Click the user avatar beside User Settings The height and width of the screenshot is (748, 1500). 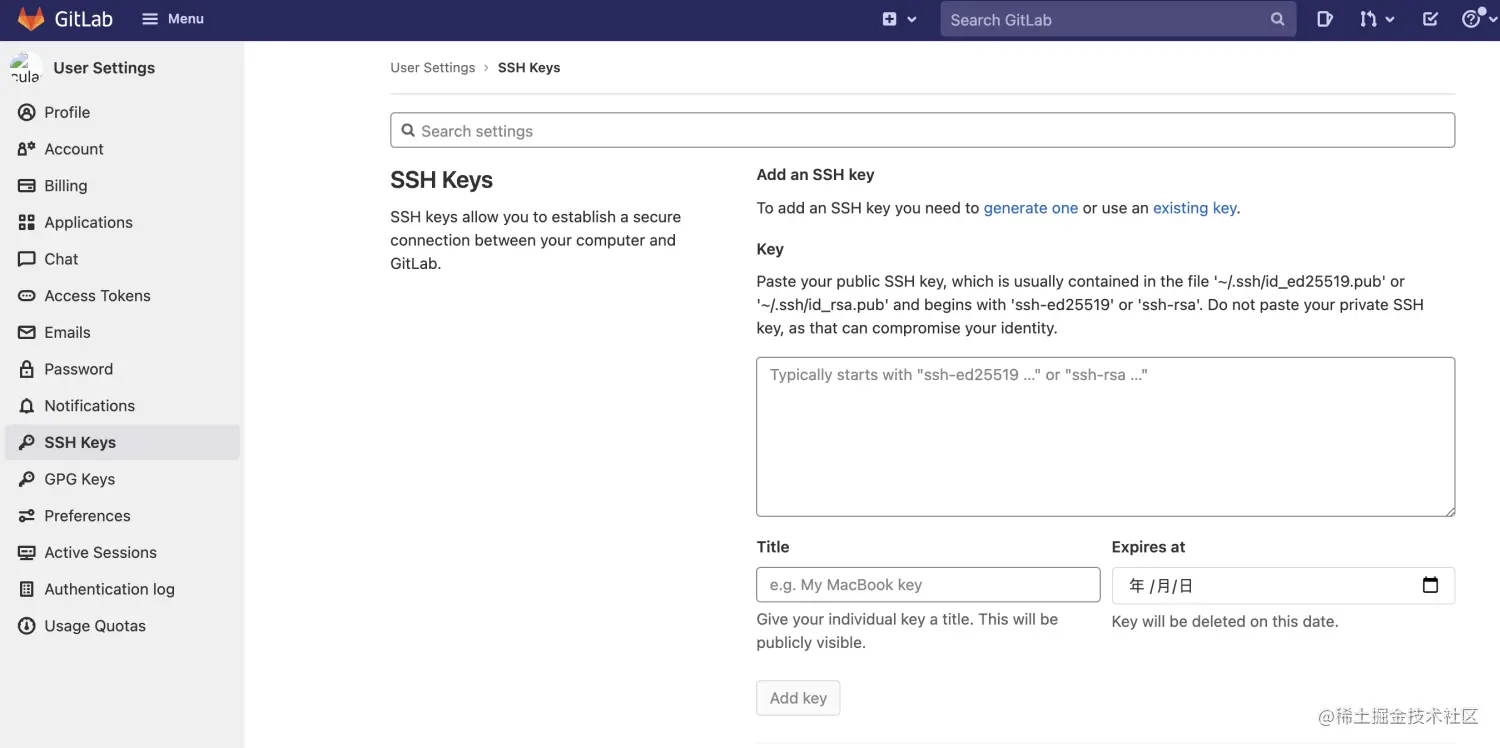click(25, 68)
